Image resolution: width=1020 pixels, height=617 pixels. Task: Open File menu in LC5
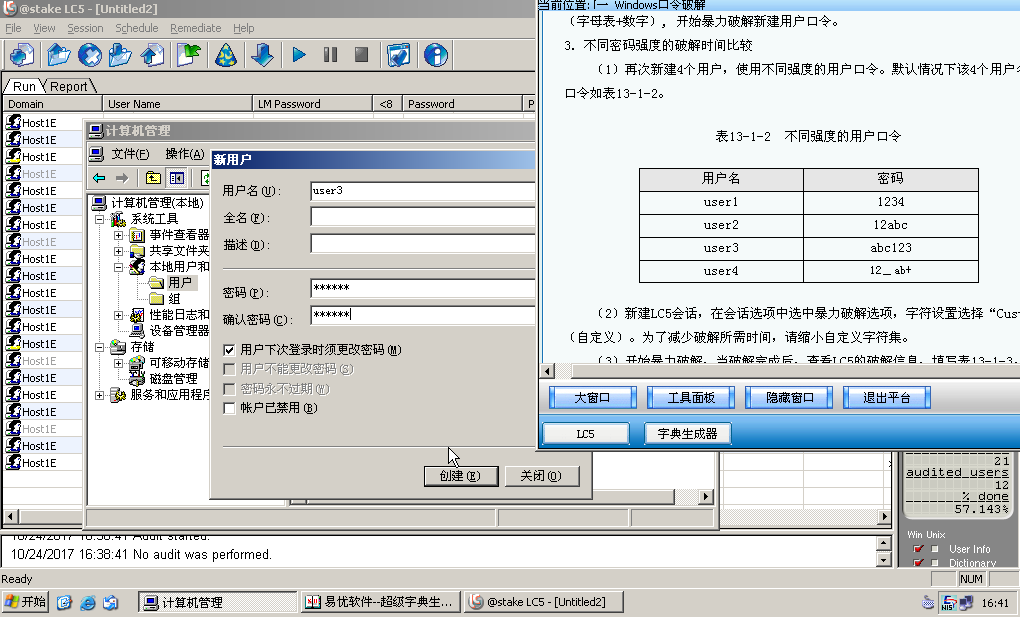[13, 28]
